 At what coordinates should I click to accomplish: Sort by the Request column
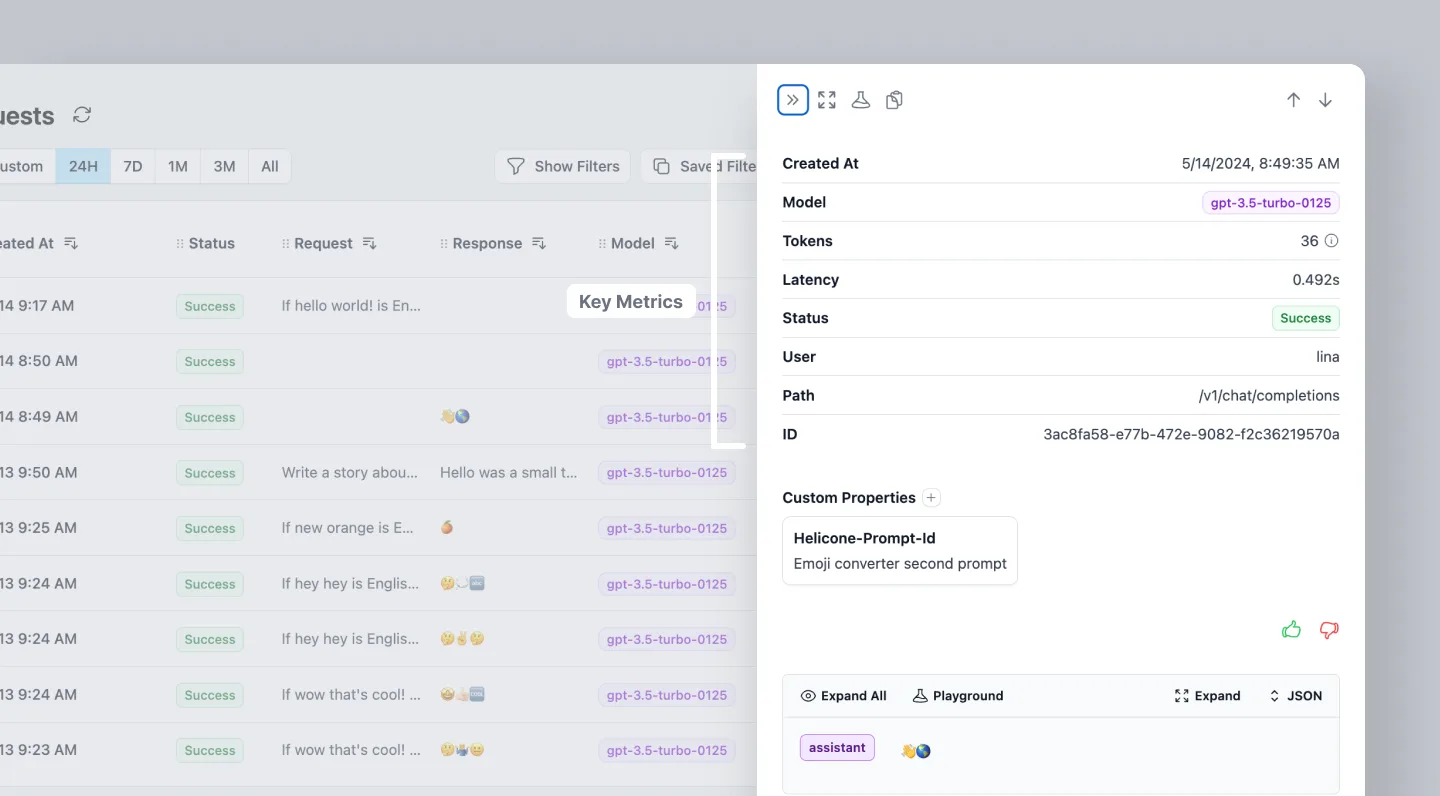point(369,243)
